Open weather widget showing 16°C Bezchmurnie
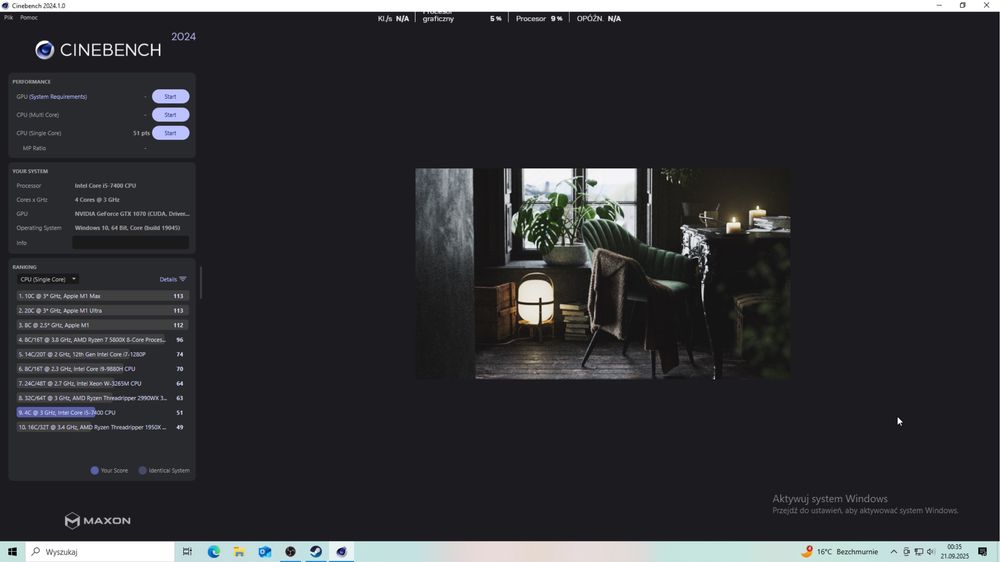 click(x=840, y=552)
